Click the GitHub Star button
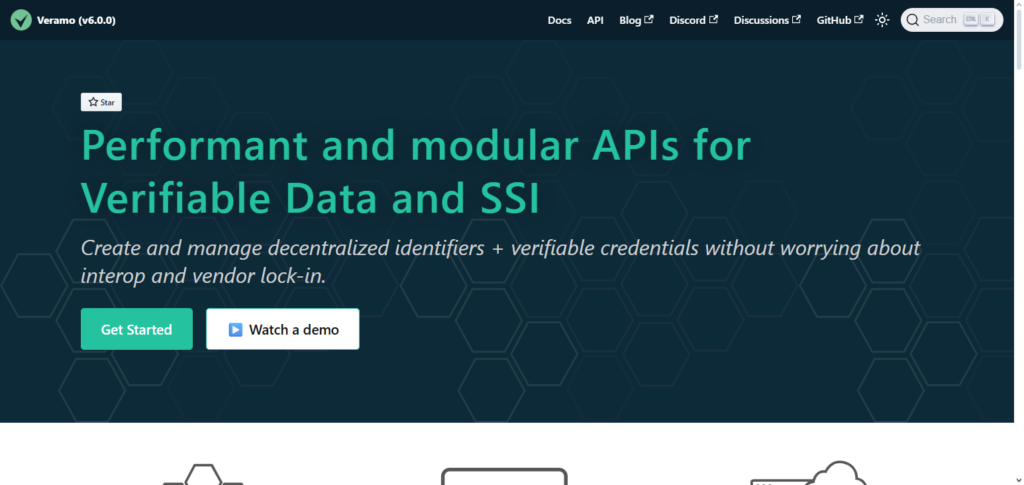This screenshot has width=1024, height=485. point(101,102)
